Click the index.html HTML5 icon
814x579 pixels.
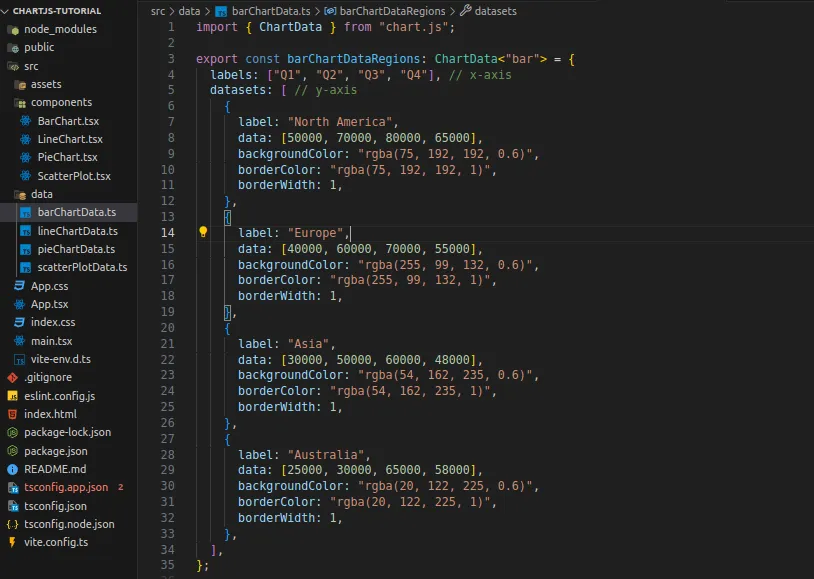click(12, 414)
